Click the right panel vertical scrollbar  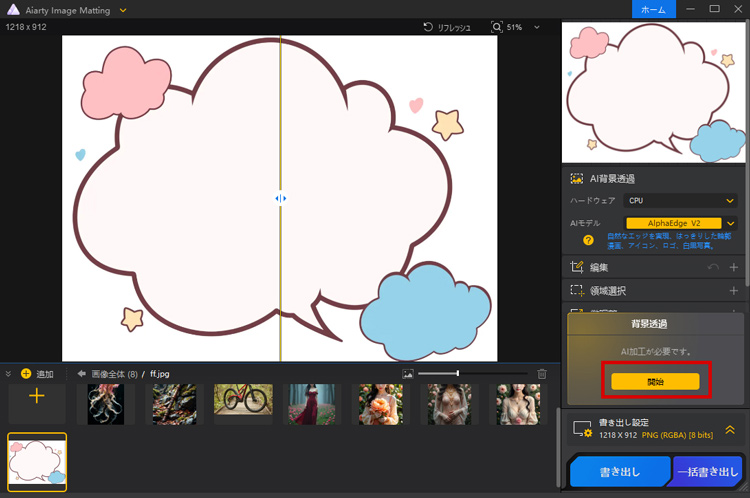[x=748, y=153]
